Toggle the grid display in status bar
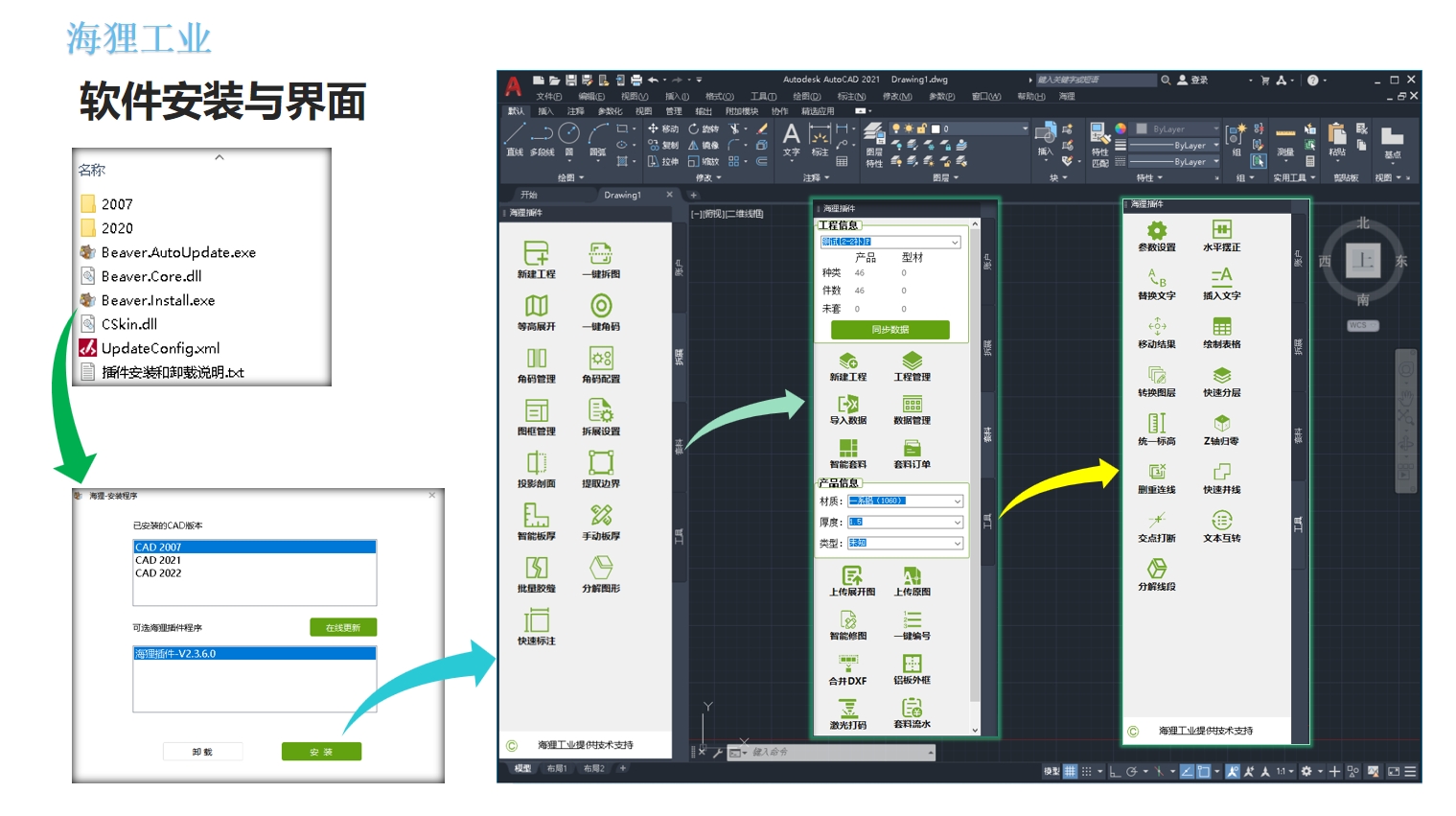 click(x=1070, y=771)
